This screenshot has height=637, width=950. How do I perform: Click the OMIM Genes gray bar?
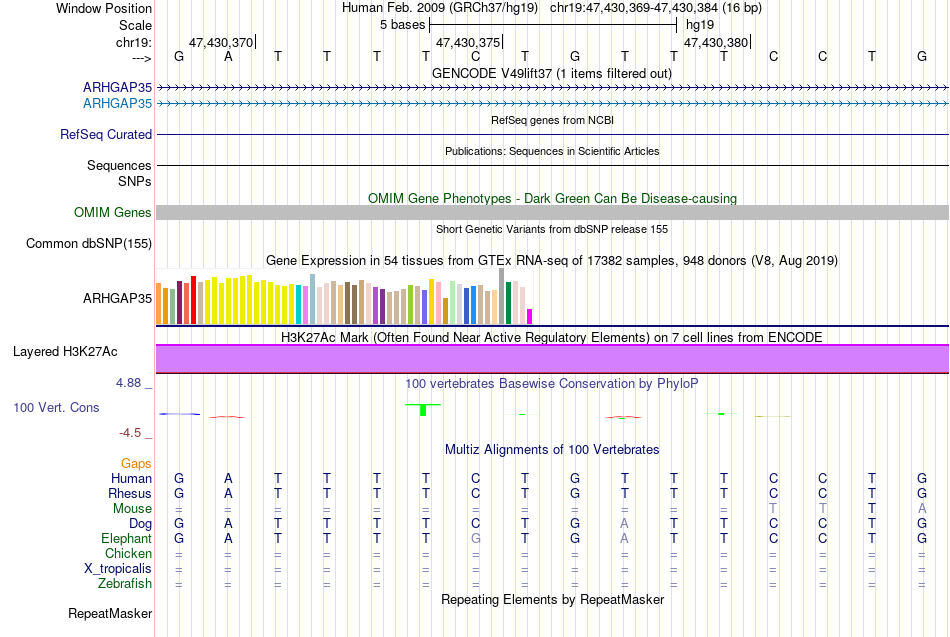553,212
